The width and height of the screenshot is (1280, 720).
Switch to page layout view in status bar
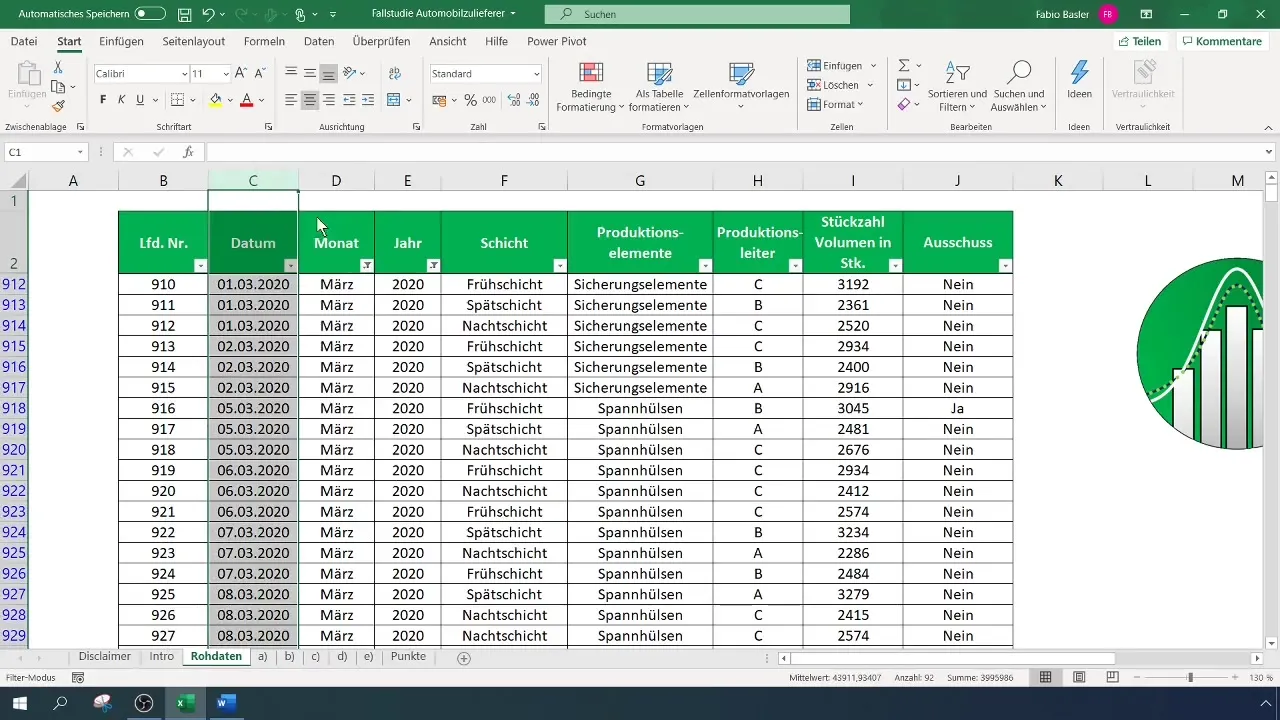(1079, 677)
